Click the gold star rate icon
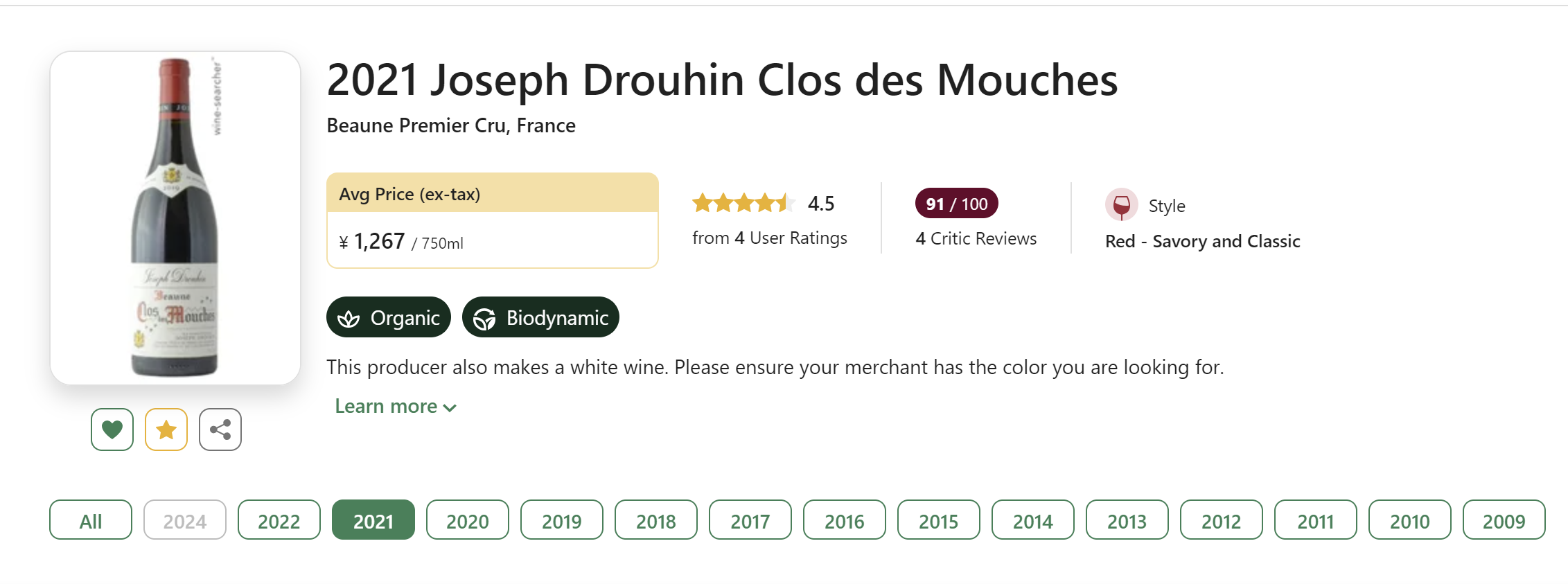Viewport: 1568px width, 584px height. click(166, 430)
